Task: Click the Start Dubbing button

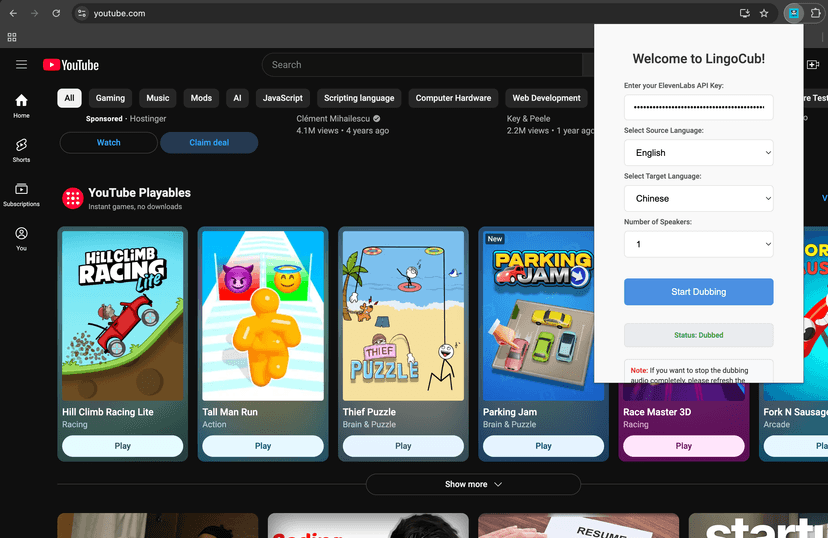Action: click(x=699, y=291)
